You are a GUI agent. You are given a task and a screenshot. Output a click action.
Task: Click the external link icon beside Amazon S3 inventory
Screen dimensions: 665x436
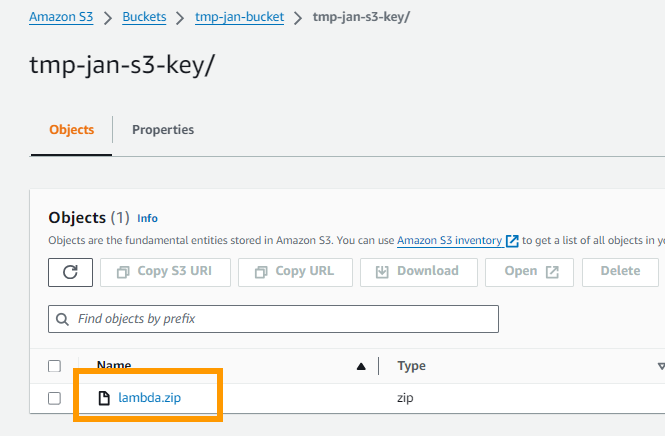pyautogui.click(x=512, y=241)
